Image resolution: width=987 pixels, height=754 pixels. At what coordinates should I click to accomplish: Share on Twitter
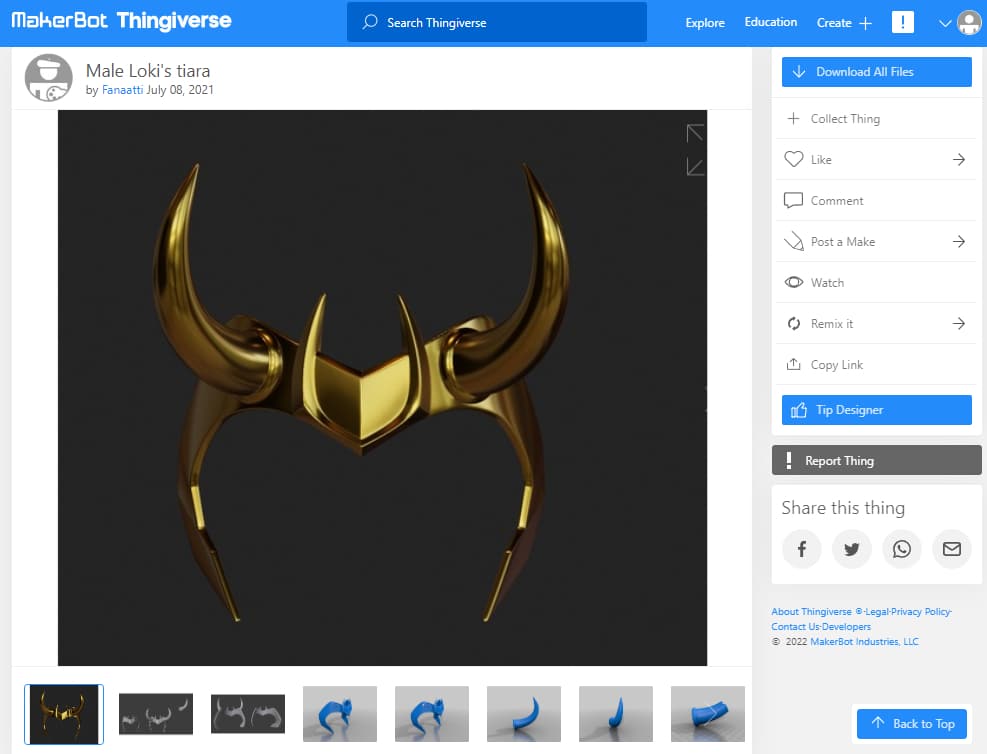852,549
